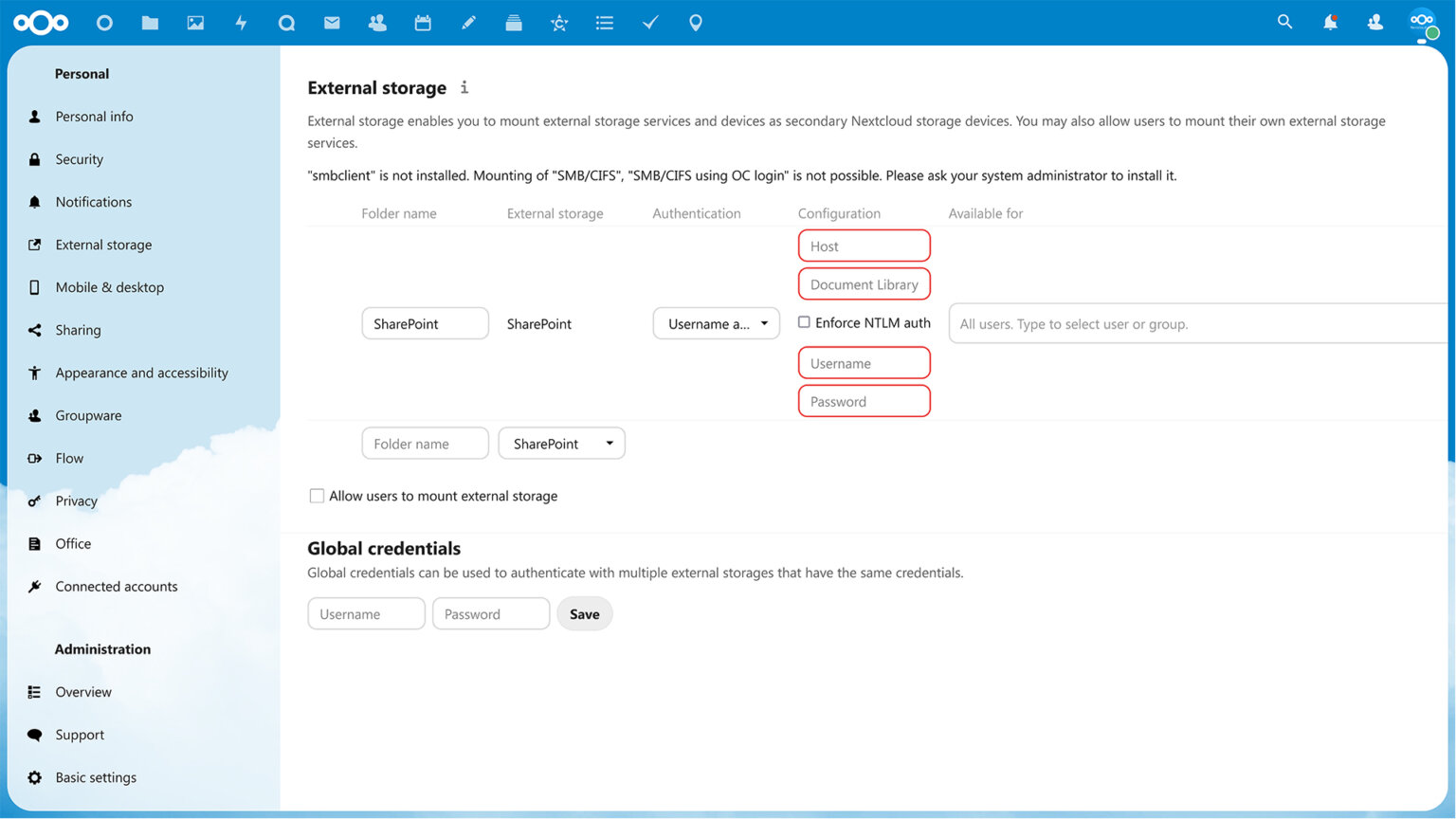Open the Mail app icon
This screenshot has width=1456, height=819.
pyautogui.click(x=332, y=22)
